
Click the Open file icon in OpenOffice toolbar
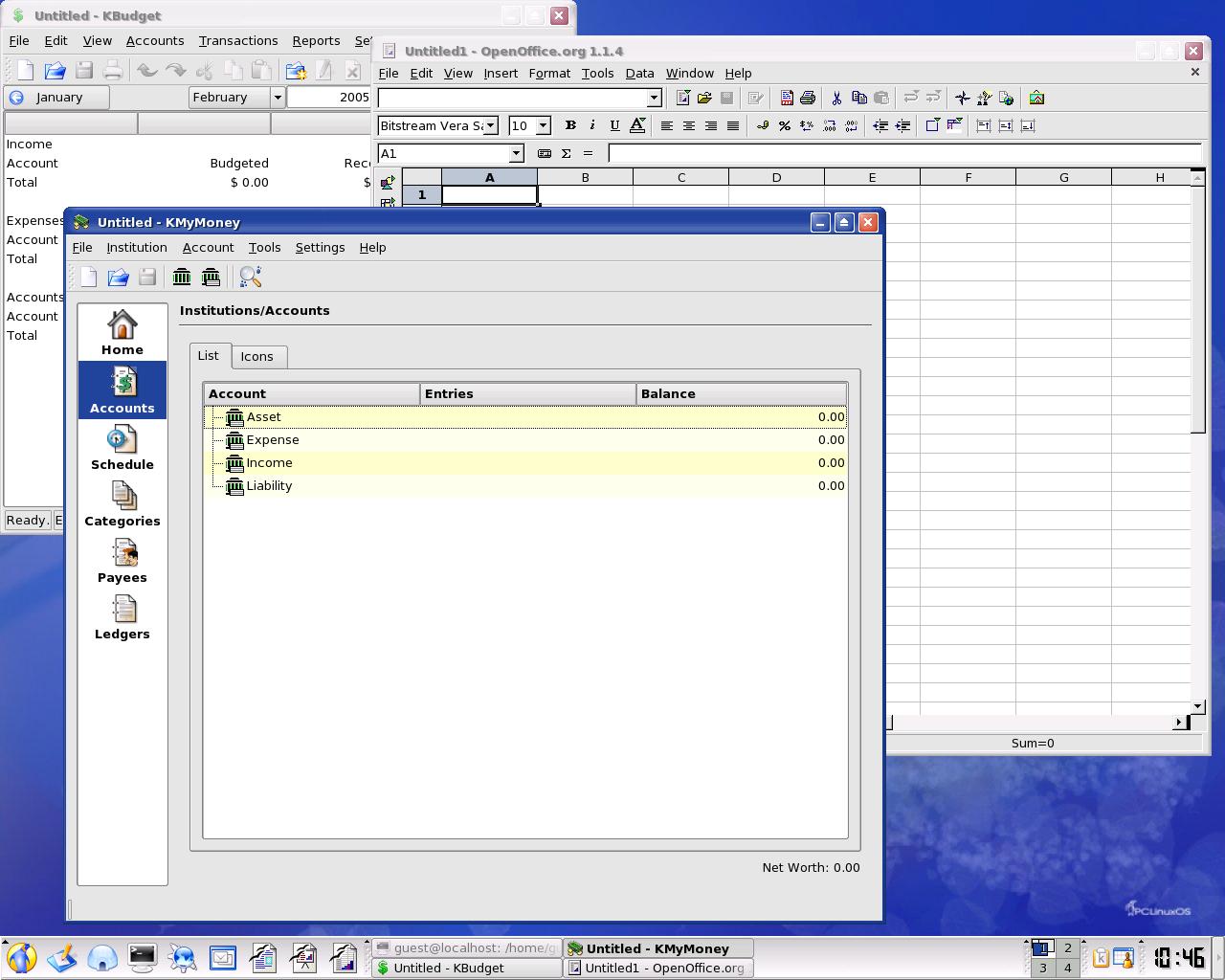point(704,98)
